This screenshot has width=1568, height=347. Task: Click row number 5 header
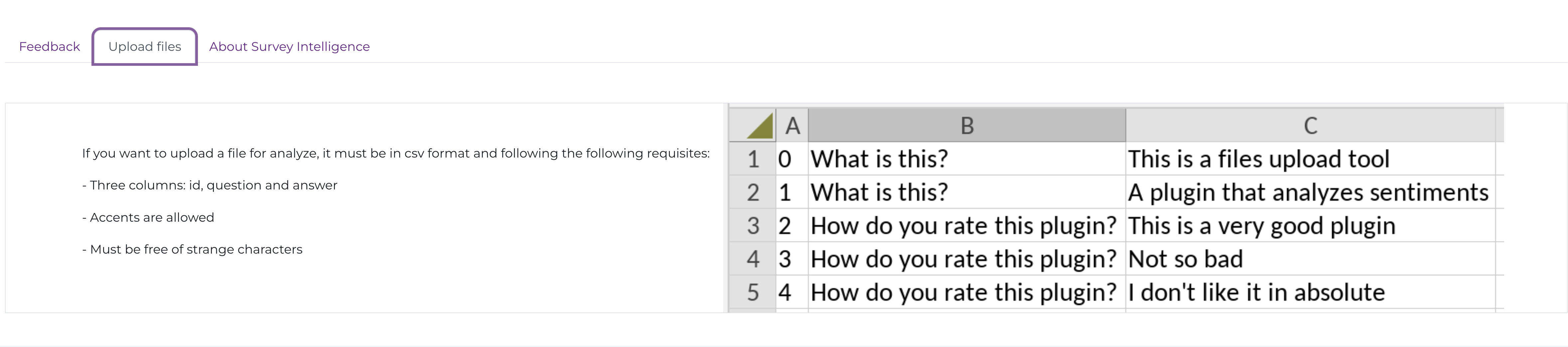click(753, 293)
